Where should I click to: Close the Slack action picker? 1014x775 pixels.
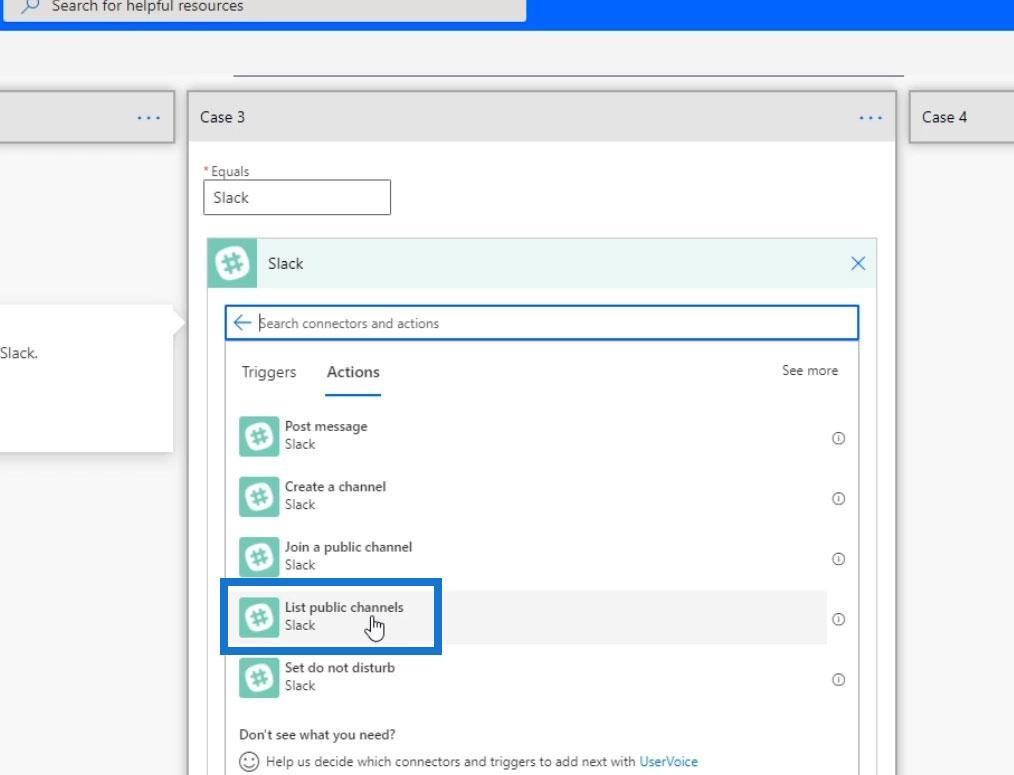858,263
